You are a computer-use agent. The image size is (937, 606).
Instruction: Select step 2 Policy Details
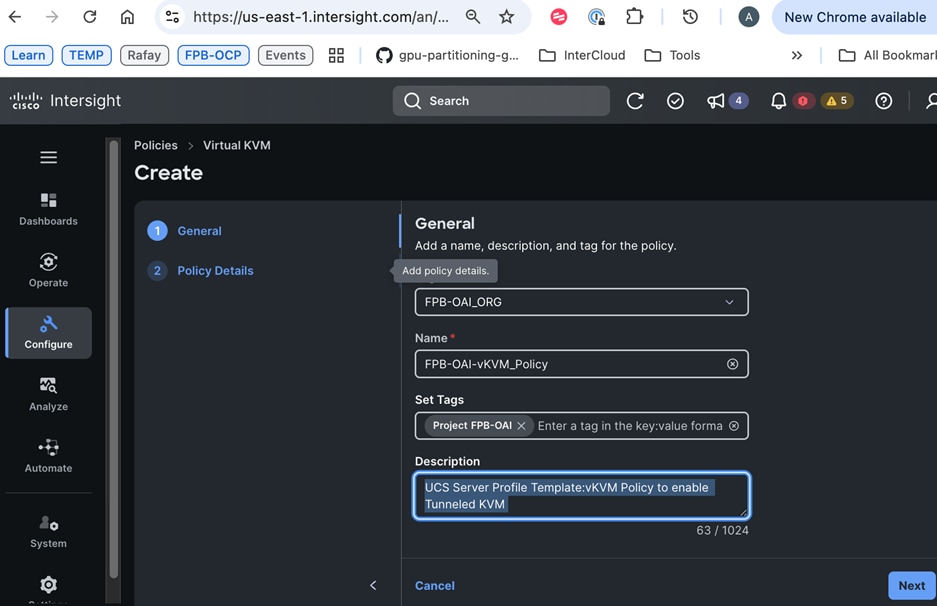200,271
